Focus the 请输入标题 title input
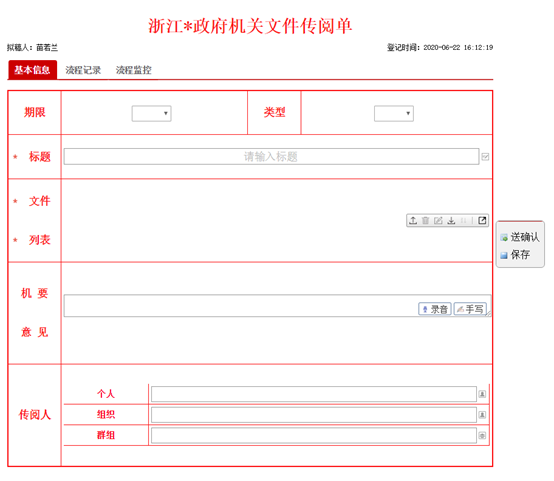Viewport: 554px width, 481px height. pyautogui.click(x=271, y=157)
